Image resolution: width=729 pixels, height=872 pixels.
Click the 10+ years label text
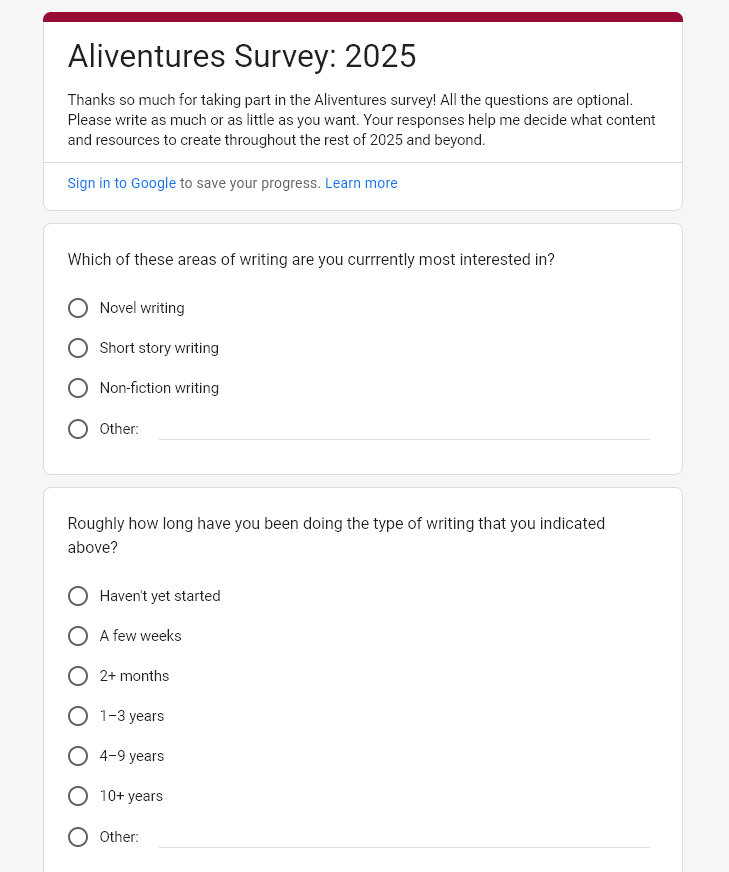pos(131,796)
